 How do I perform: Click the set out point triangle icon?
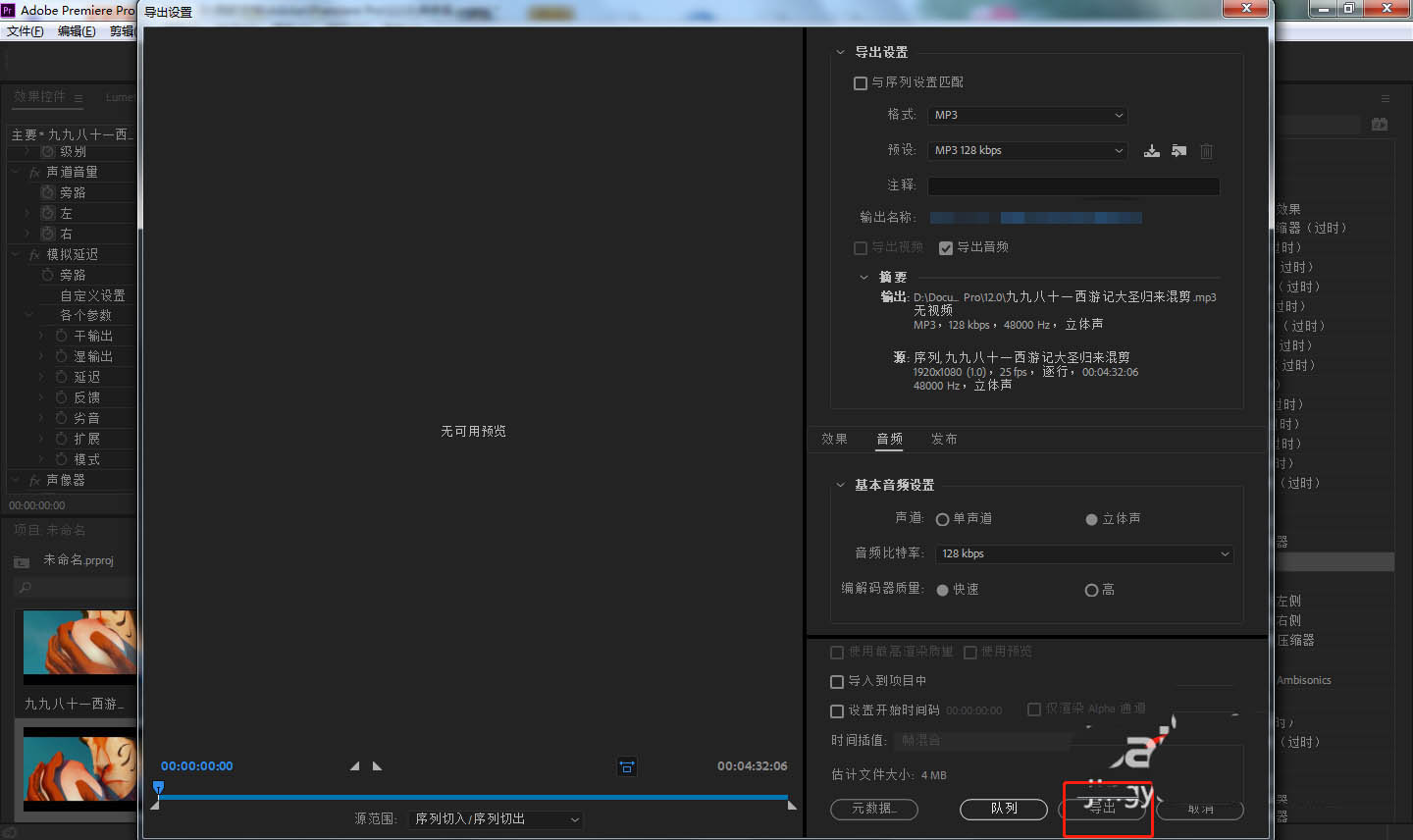point(377,765)
